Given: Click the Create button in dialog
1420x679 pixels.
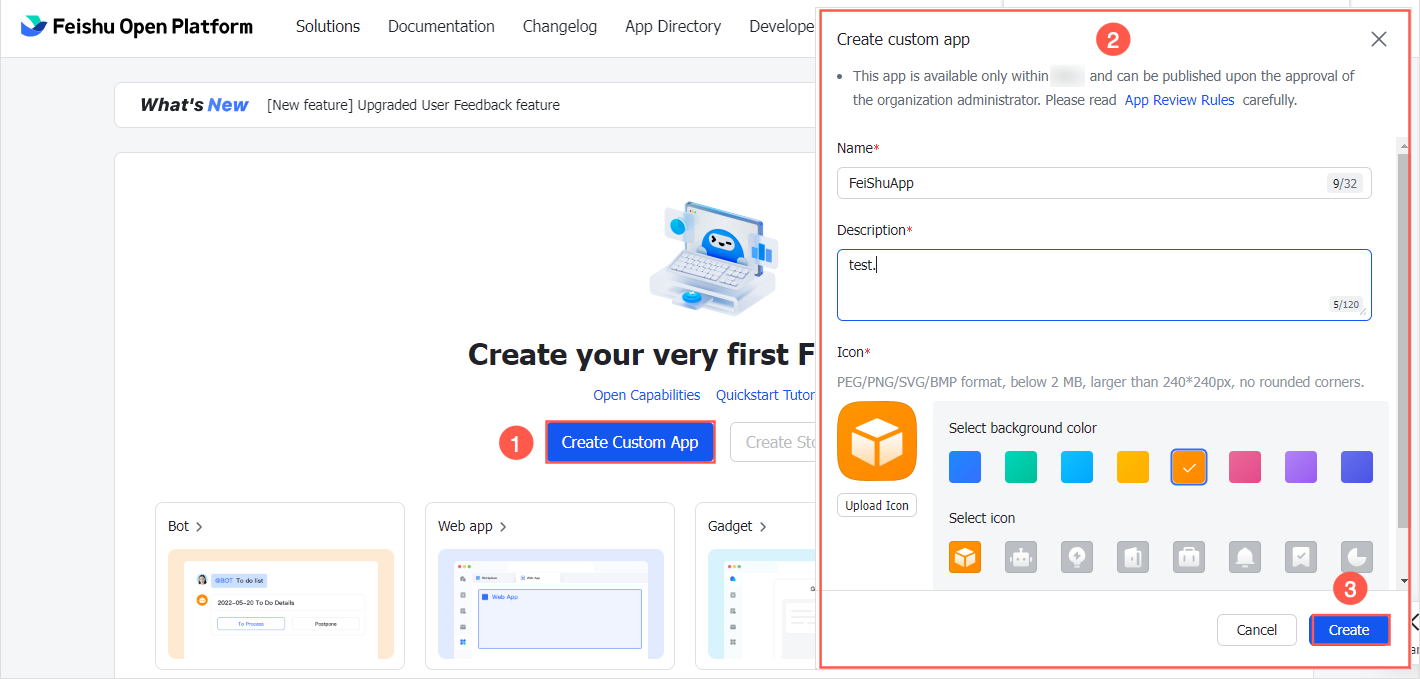Looking at the screenshot, I should (1349, 630).
